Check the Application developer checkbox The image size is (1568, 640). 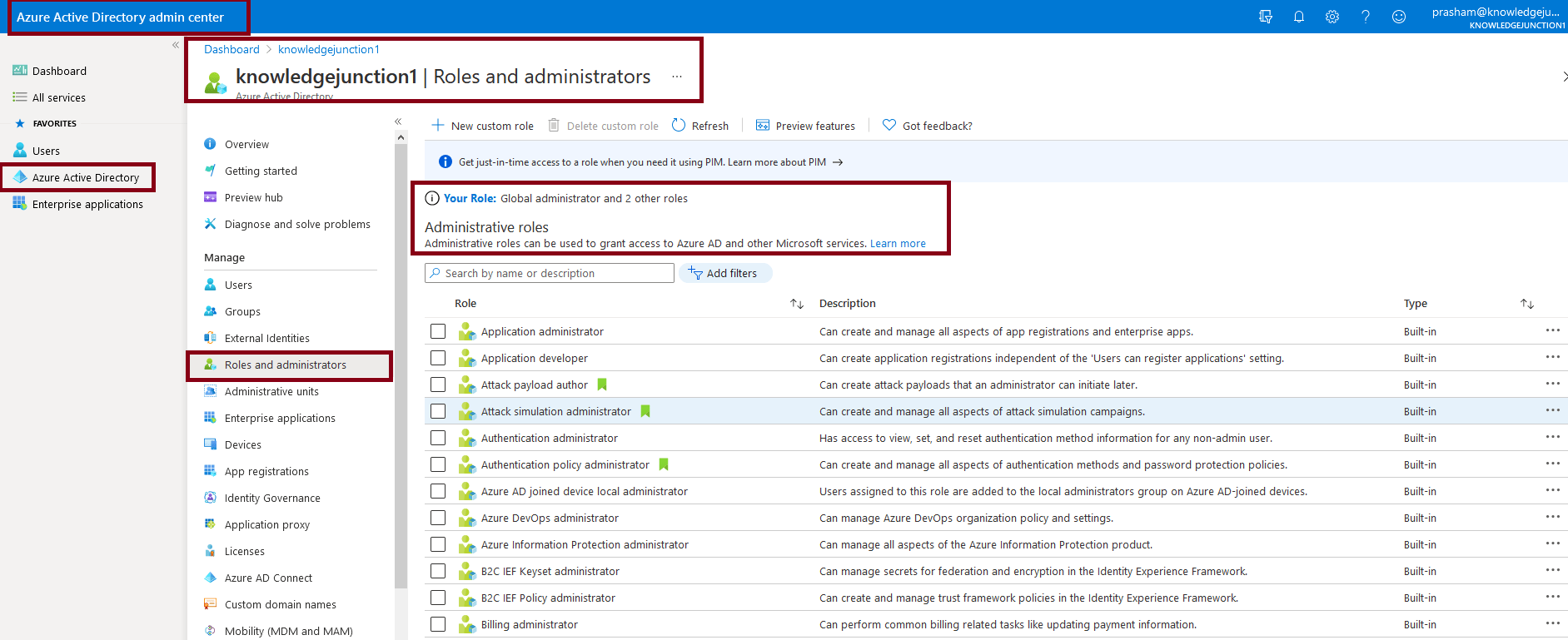click(x=438, y=358)
